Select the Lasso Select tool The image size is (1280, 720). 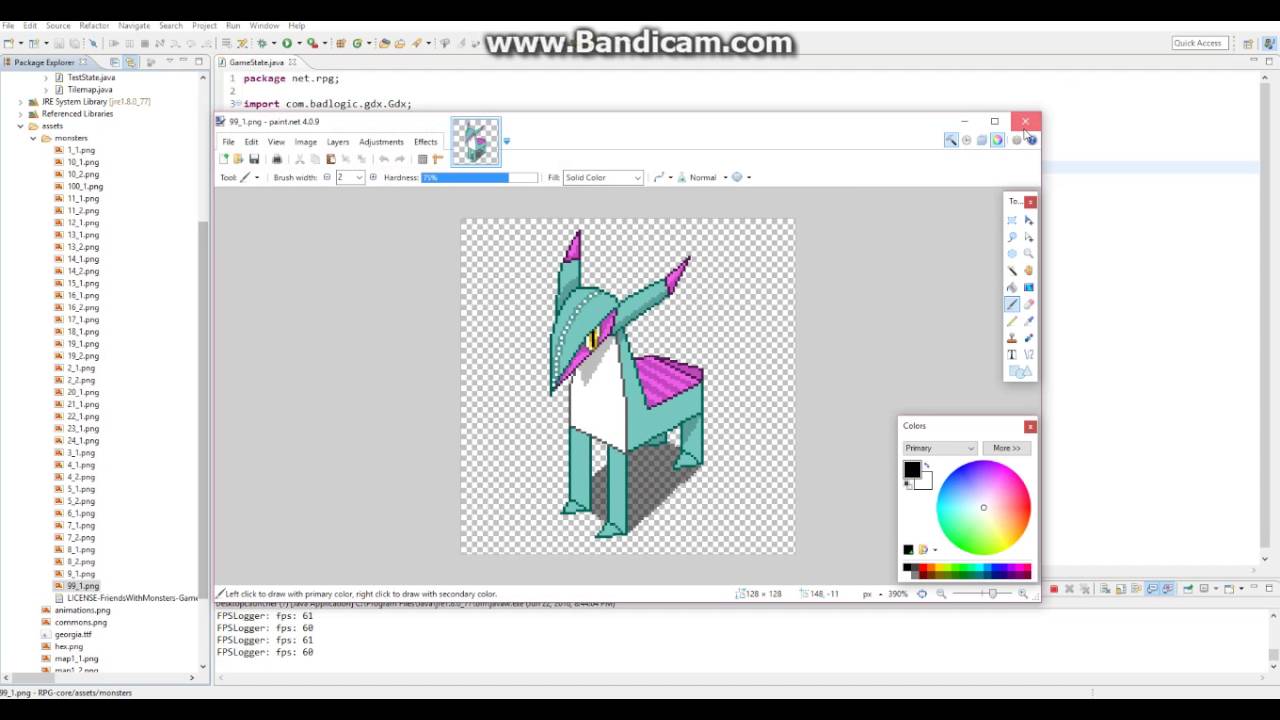click(x=1012, y=237)
